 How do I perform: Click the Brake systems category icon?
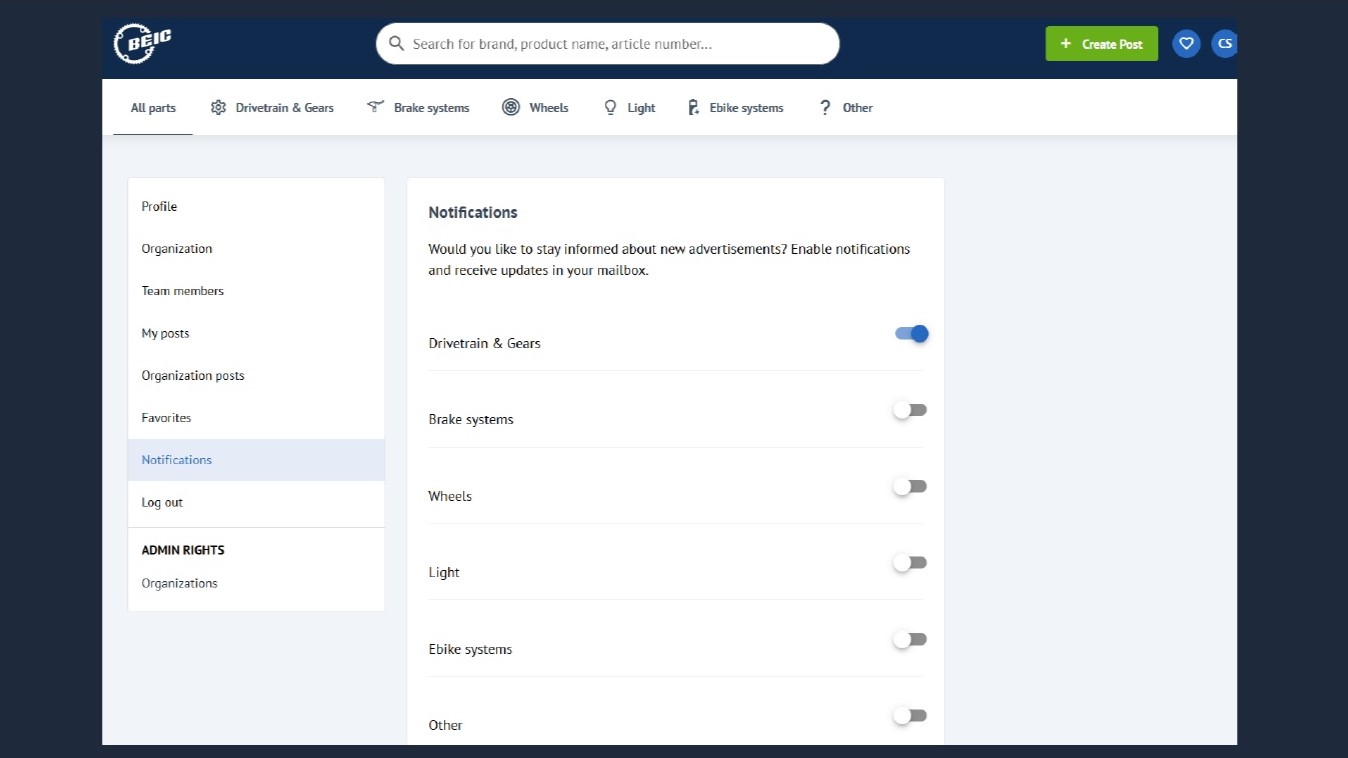376,107
